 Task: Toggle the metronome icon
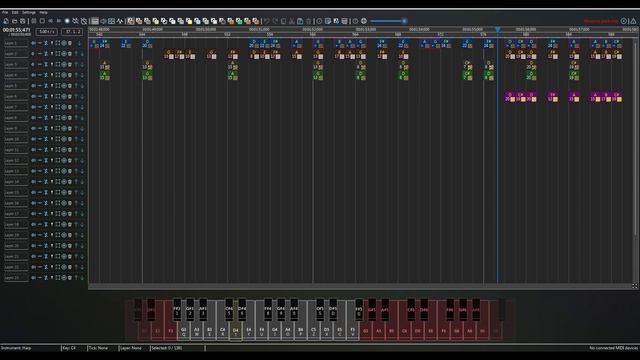click(84, 21)
